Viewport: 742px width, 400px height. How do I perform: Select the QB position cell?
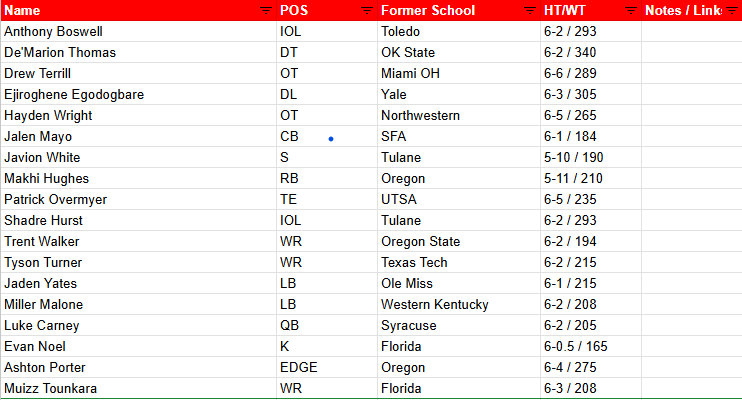[291, 325]
